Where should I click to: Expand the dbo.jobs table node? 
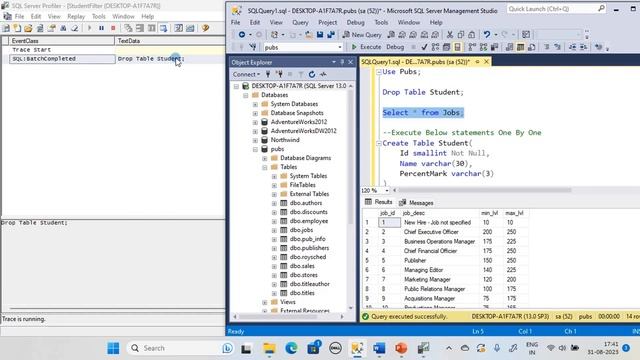pos(274,230)
